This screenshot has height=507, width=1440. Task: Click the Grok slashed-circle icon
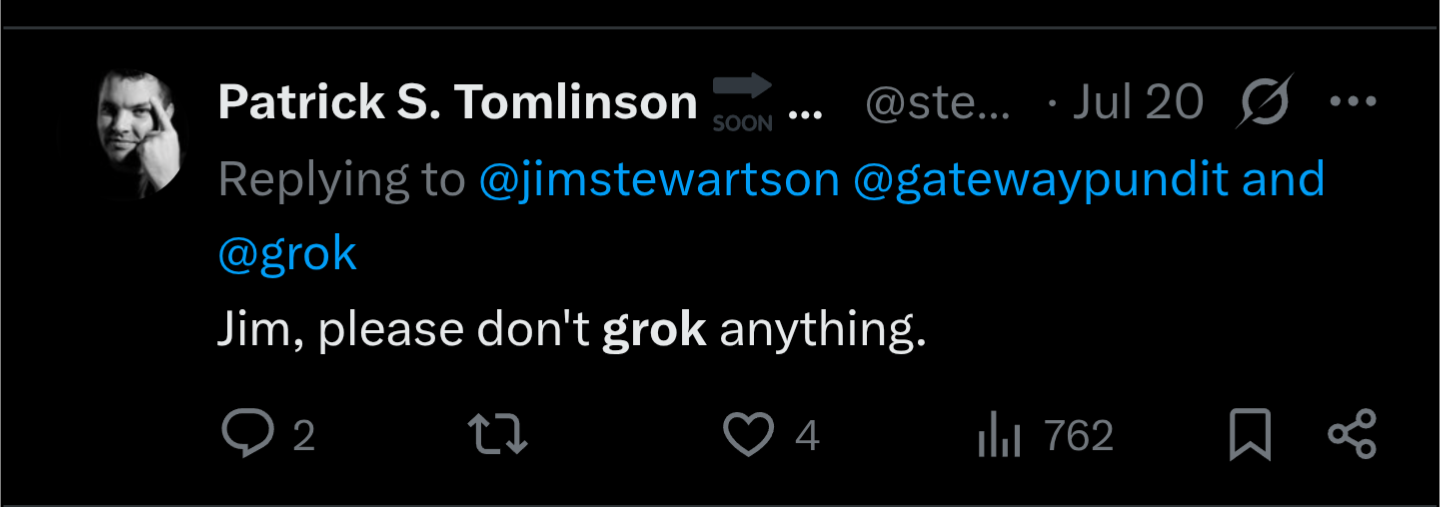pos(1265,101)
